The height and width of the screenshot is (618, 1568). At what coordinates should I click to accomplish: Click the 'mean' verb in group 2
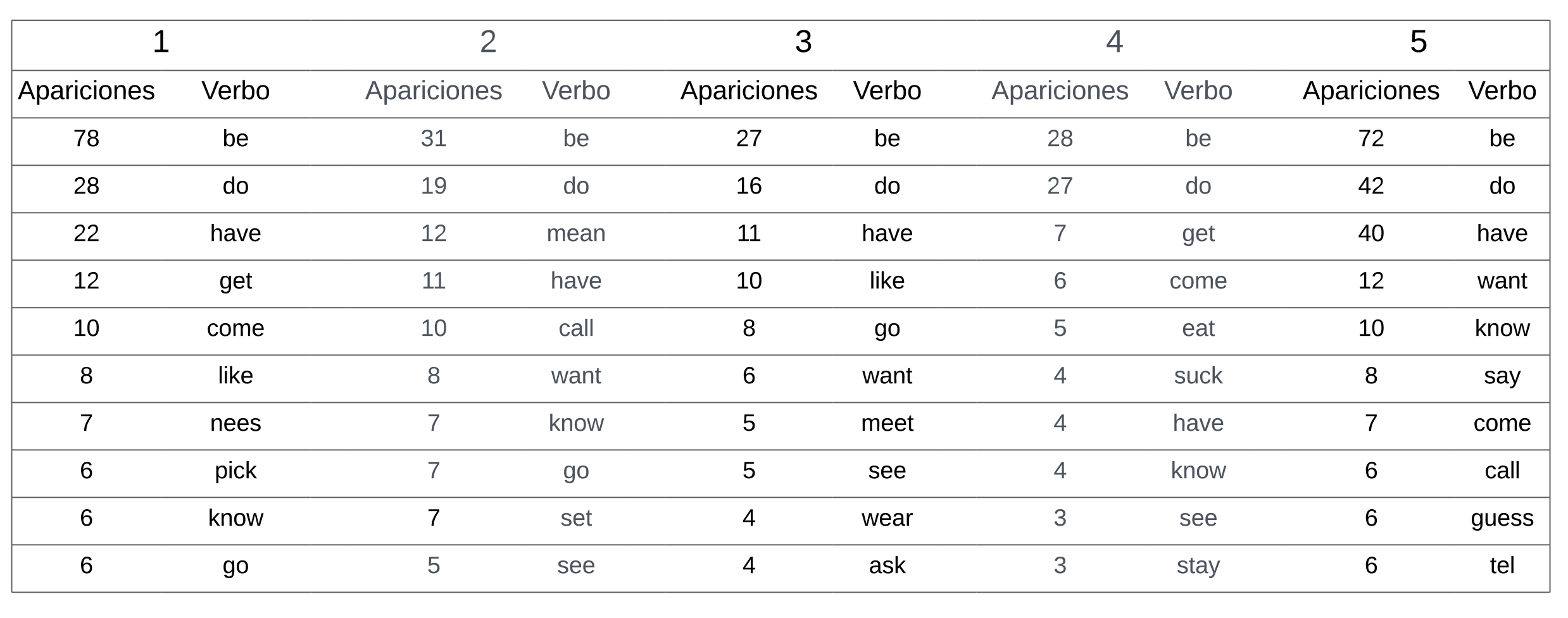576,233
